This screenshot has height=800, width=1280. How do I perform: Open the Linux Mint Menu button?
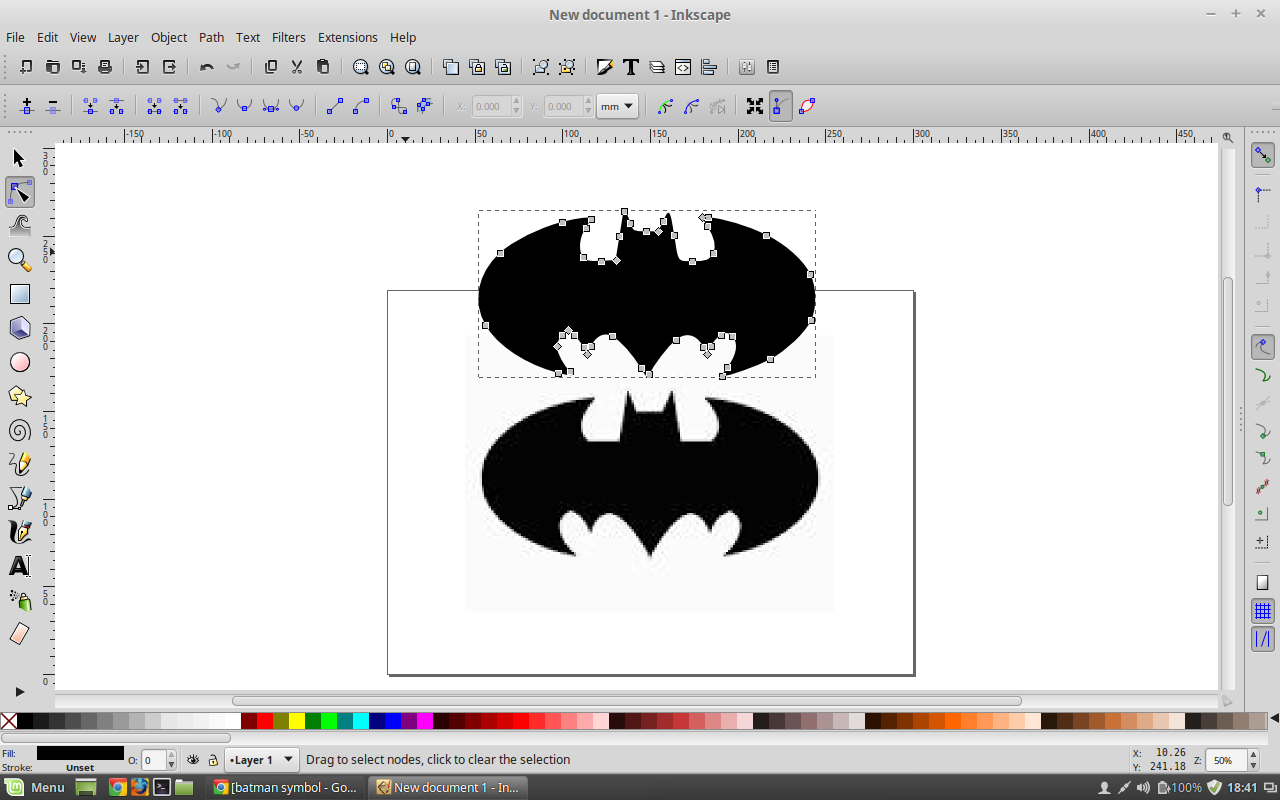pyautogui.click(x=35, y=787)
